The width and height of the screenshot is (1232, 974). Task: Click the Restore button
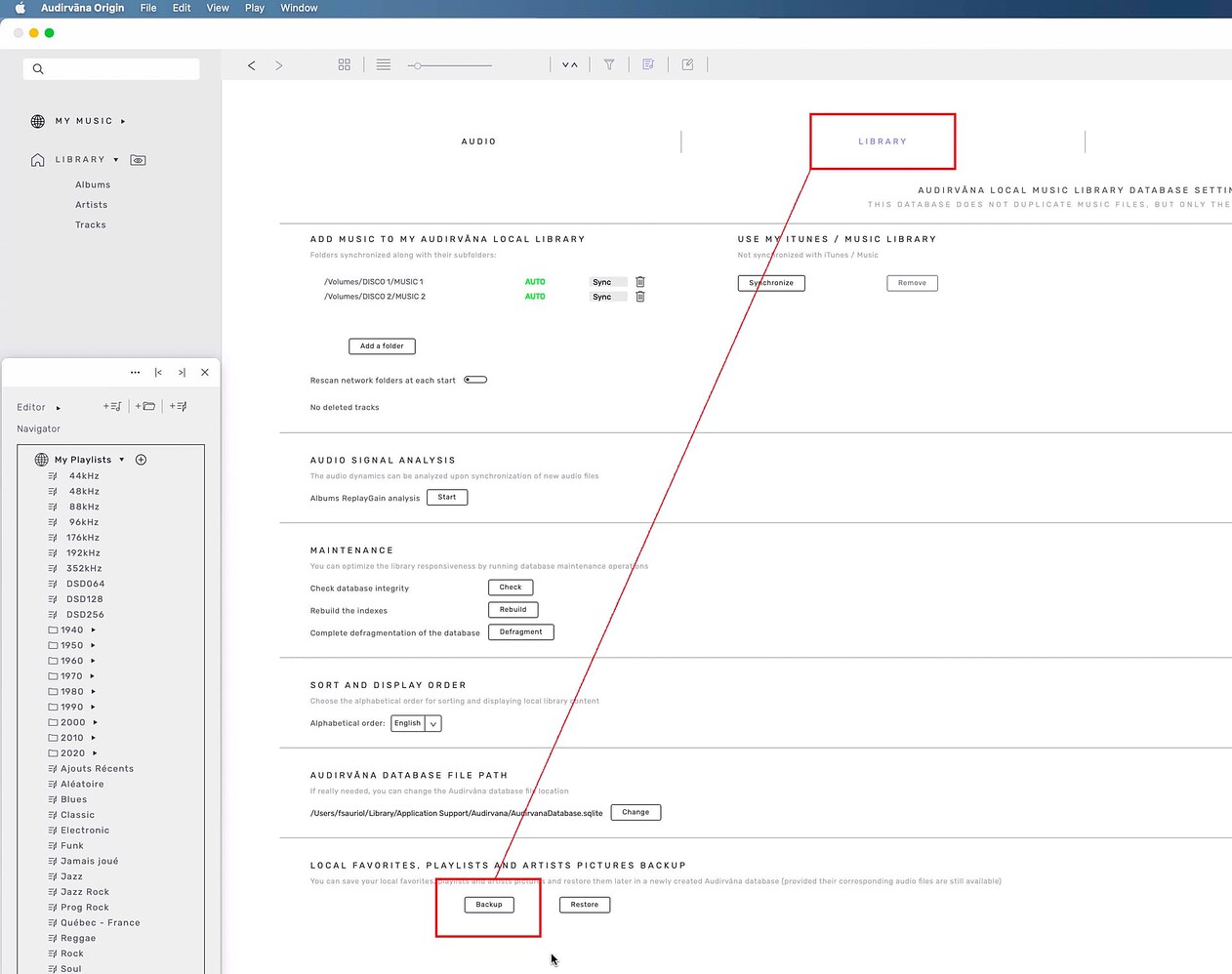click(x=585, y=905)
